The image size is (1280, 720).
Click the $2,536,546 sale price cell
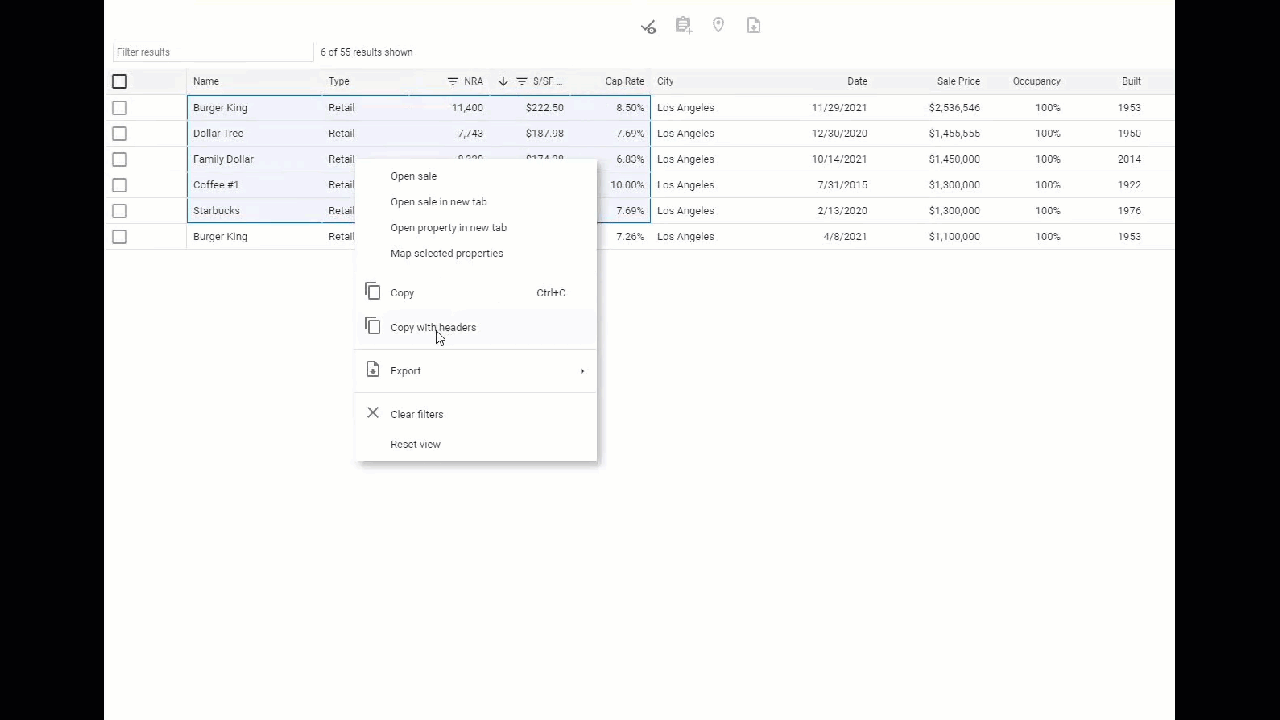954,107
